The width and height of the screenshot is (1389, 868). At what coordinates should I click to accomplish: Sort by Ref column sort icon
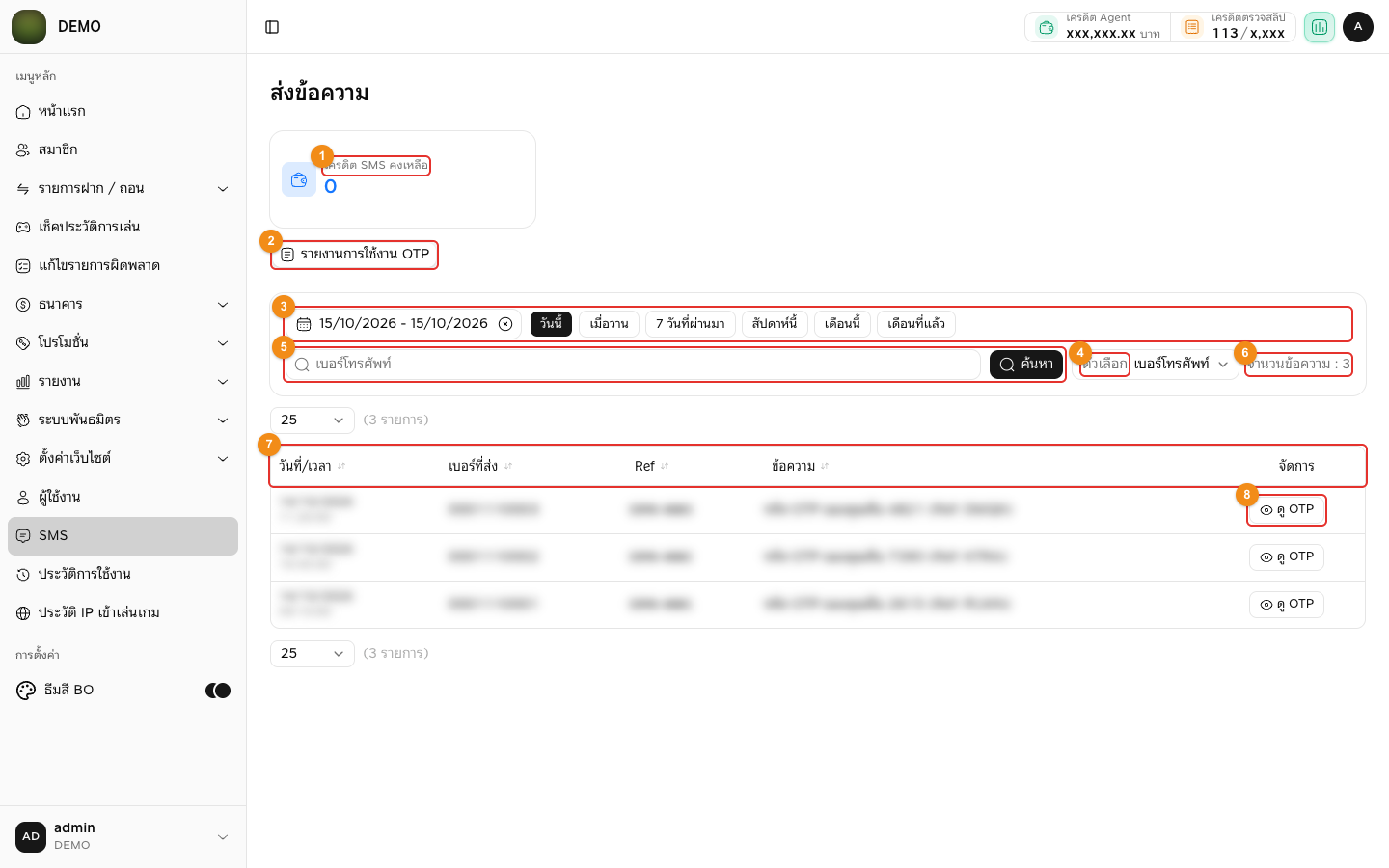pyautogui.click(x=665, y=467)
